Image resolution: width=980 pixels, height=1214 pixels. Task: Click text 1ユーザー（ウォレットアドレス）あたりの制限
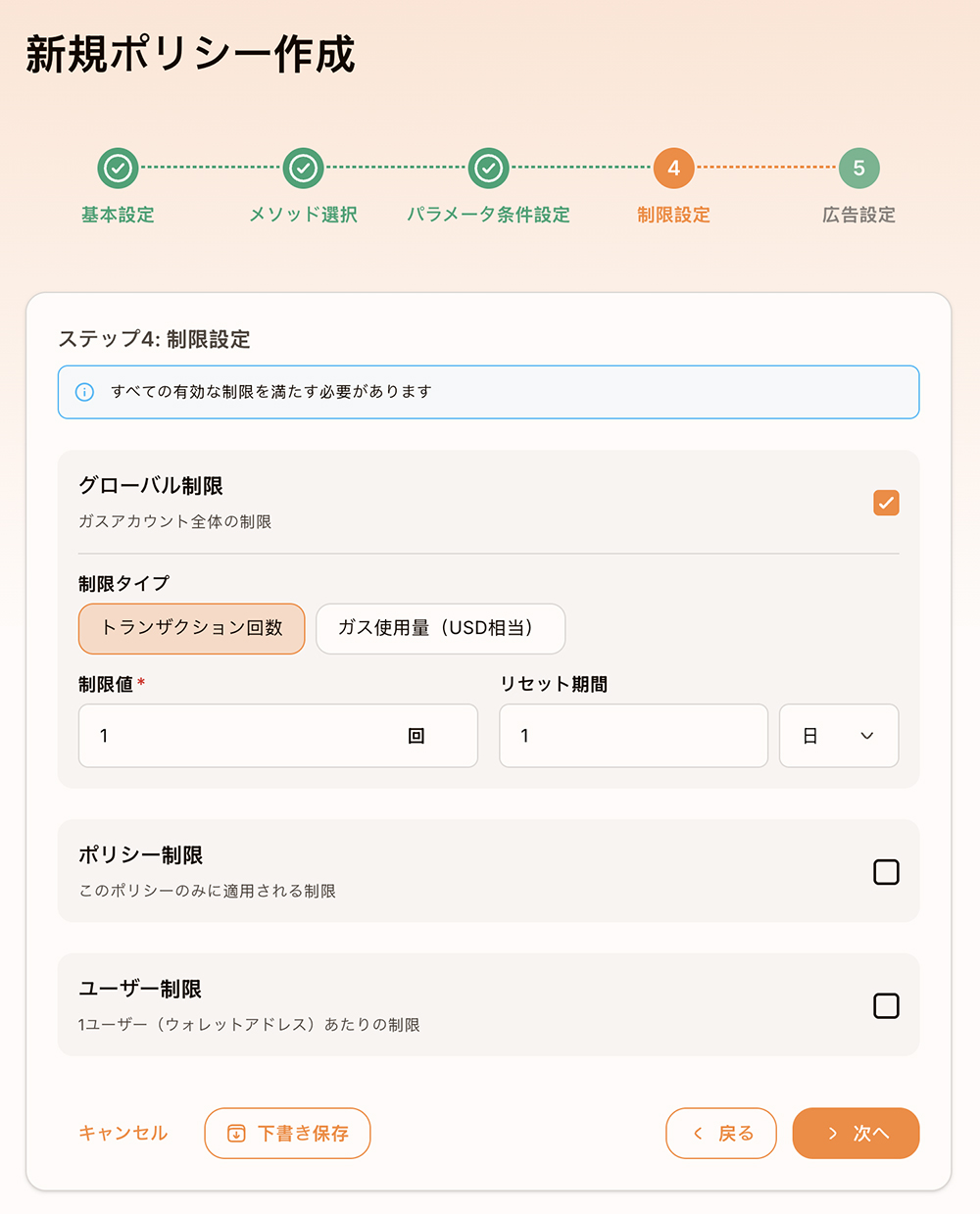click(x=249, y=1025)
